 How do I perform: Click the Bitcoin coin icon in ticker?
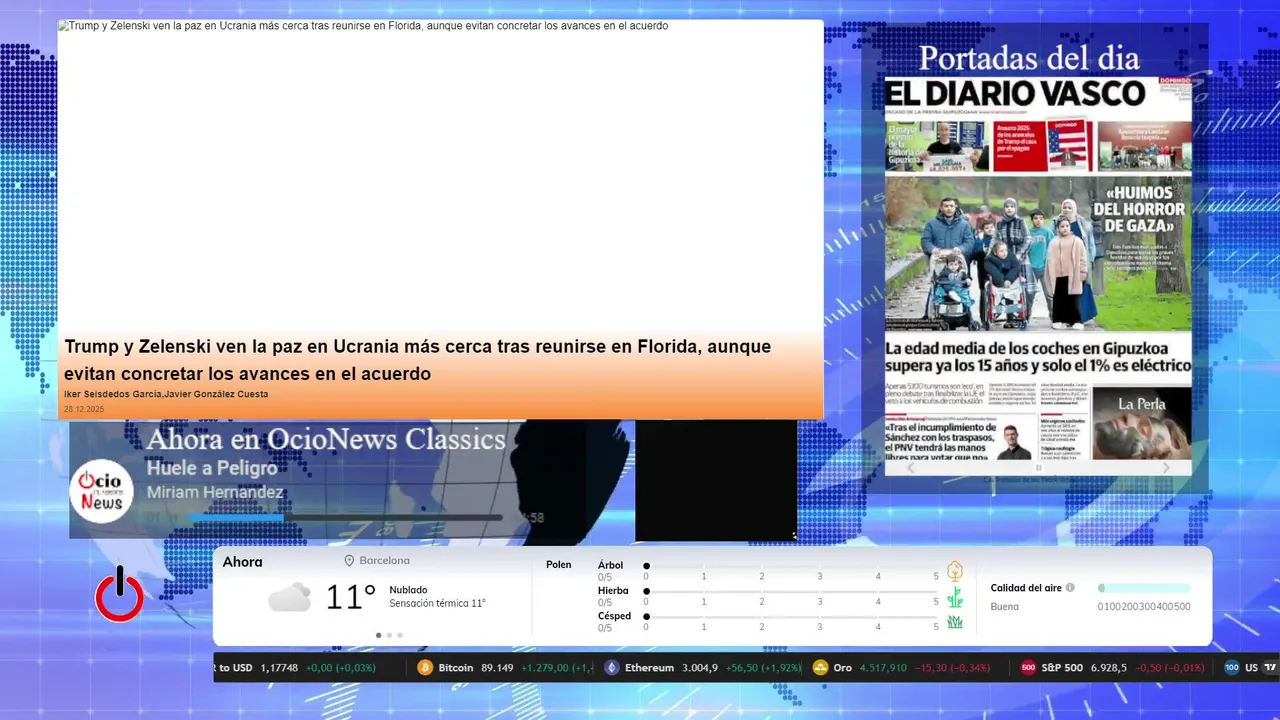tap(425, 667)
